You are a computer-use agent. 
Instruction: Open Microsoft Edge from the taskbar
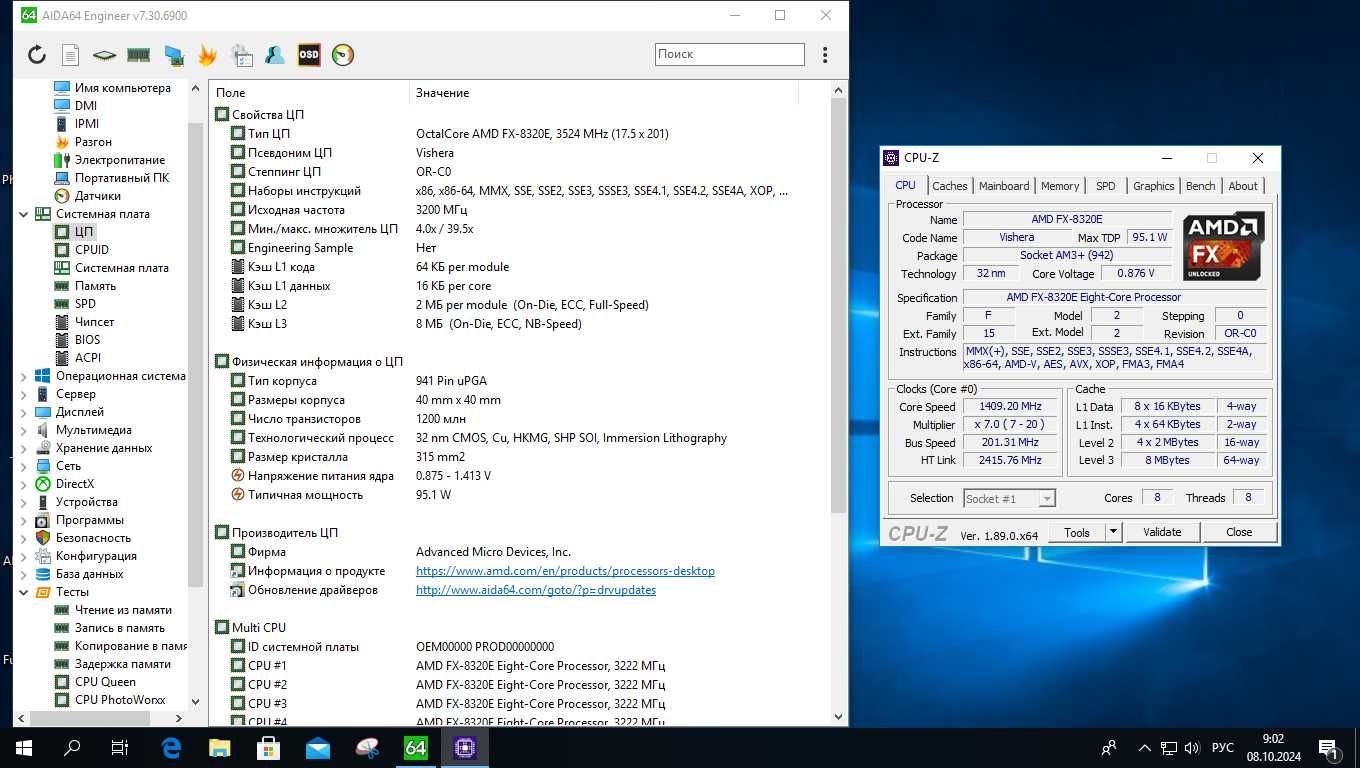[x=171, y=747]
